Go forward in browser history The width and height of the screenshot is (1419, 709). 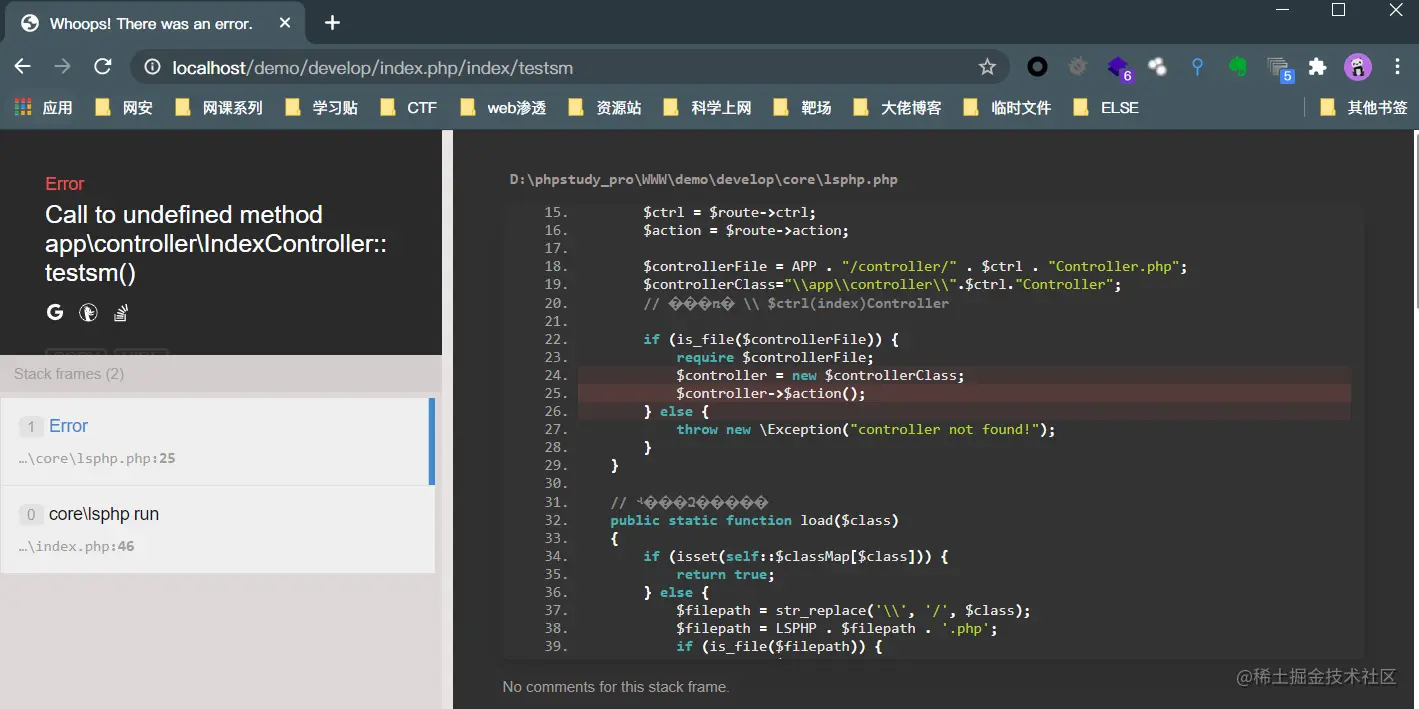pyautogui.click(x=62, y=67)
